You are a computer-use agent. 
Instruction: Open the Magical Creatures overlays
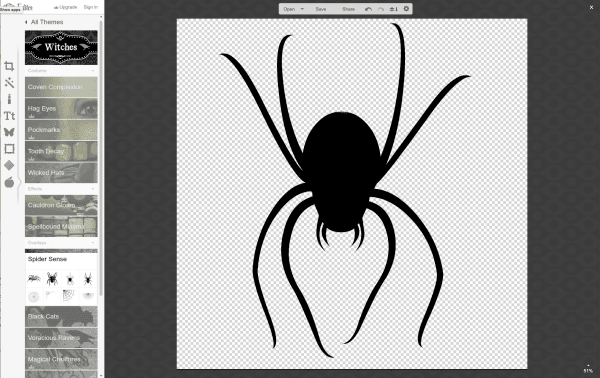coord(61,359)
